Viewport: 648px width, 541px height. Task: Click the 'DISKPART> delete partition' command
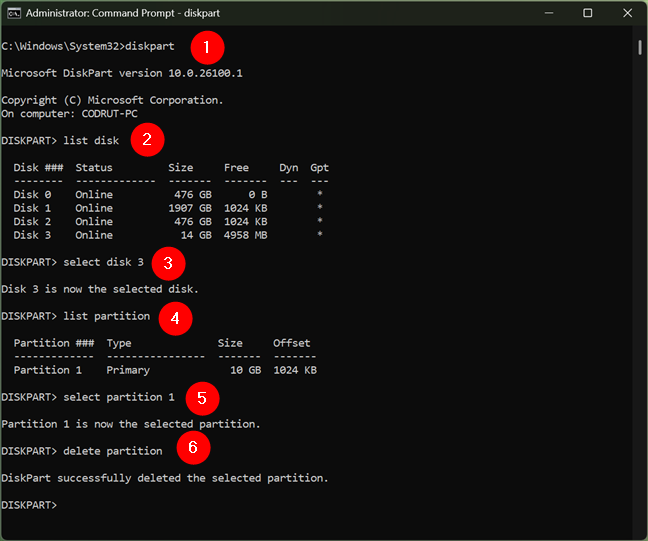click(82, 451)
